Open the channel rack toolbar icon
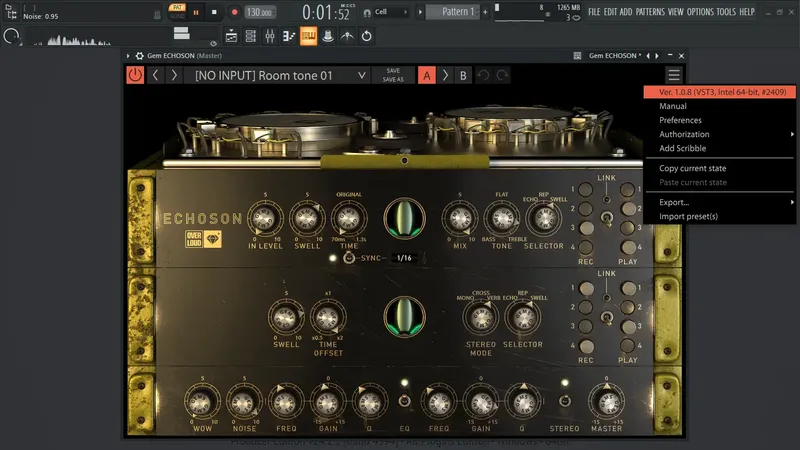Image resolution: width=800 pixels, height=450 pixels. coord(251,36)
